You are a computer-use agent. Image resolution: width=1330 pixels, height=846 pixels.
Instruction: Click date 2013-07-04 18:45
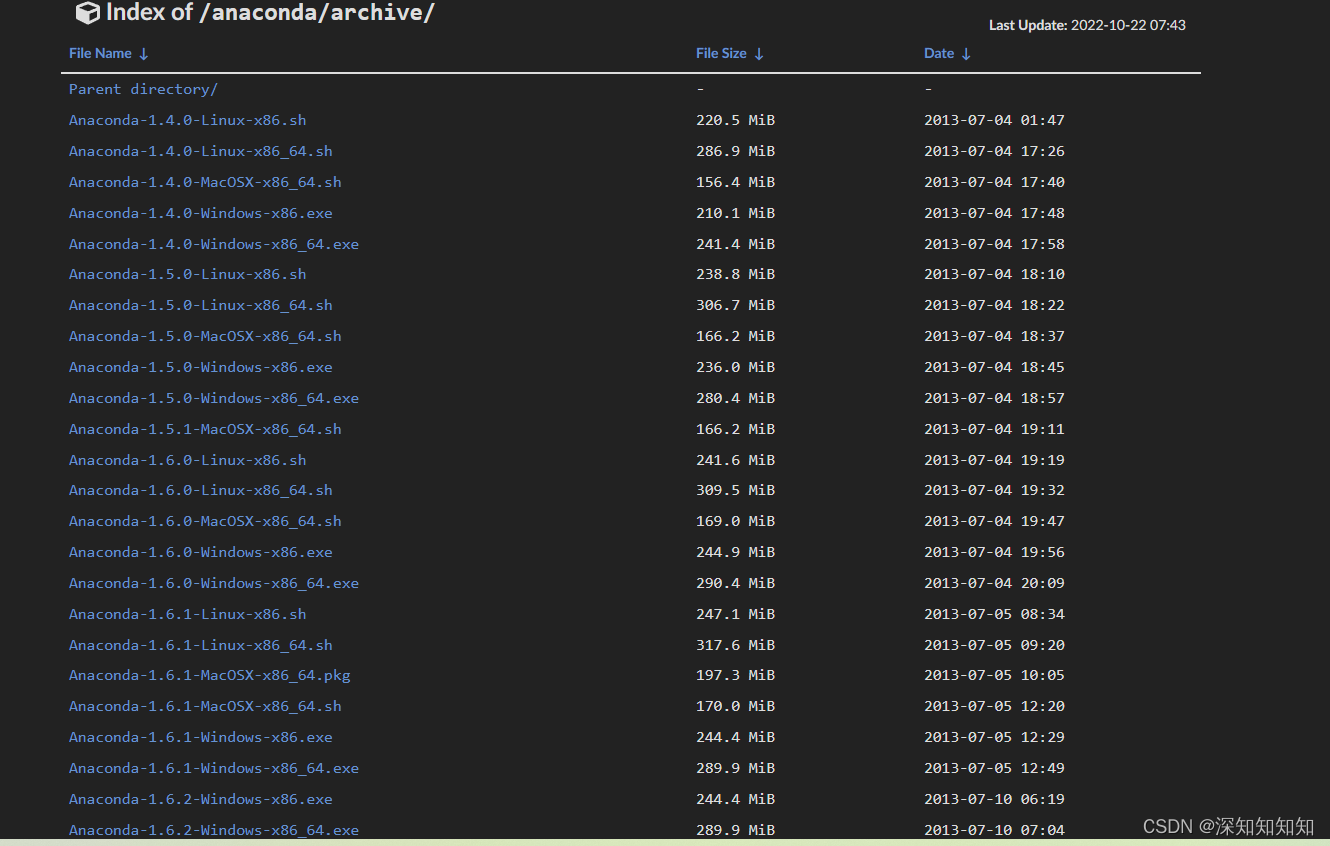click(x=994, y=367)
